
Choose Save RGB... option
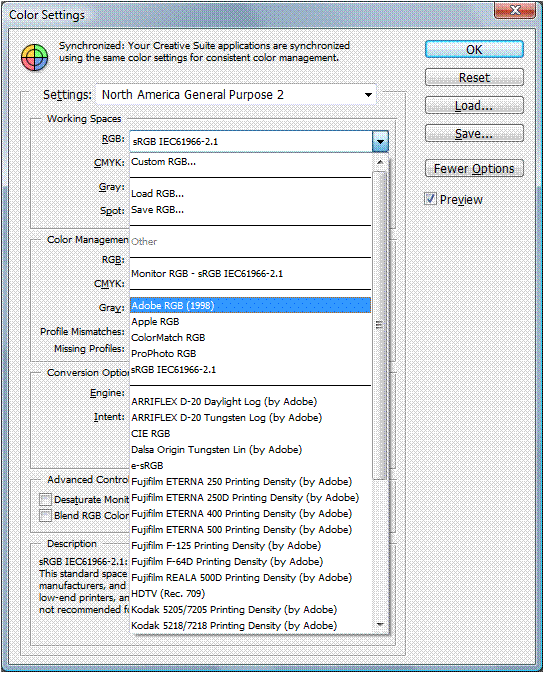click(250, 209)
